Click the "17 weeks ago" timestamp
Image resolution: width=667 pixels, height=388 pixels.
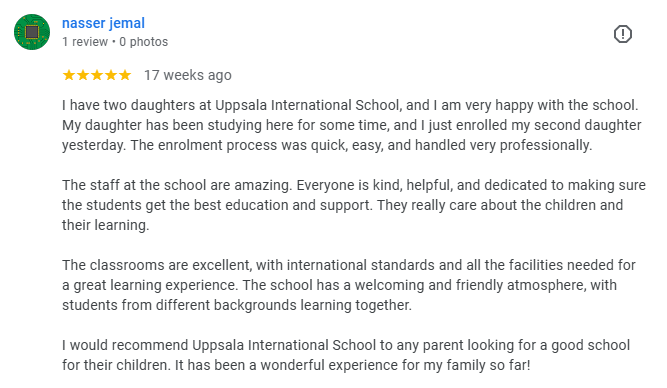188,75
